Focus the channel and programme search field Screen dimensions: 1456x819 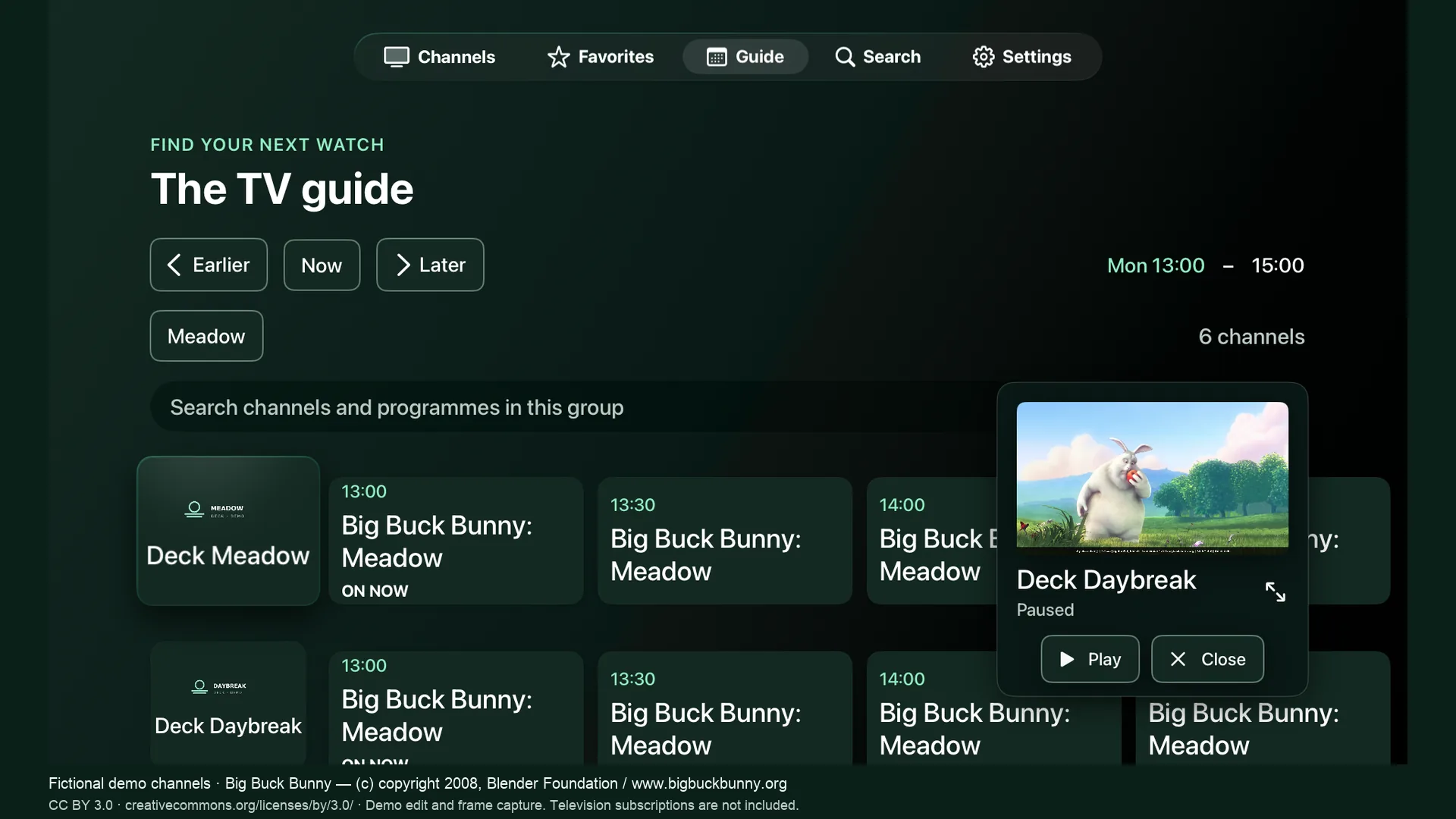coord(573,407)
